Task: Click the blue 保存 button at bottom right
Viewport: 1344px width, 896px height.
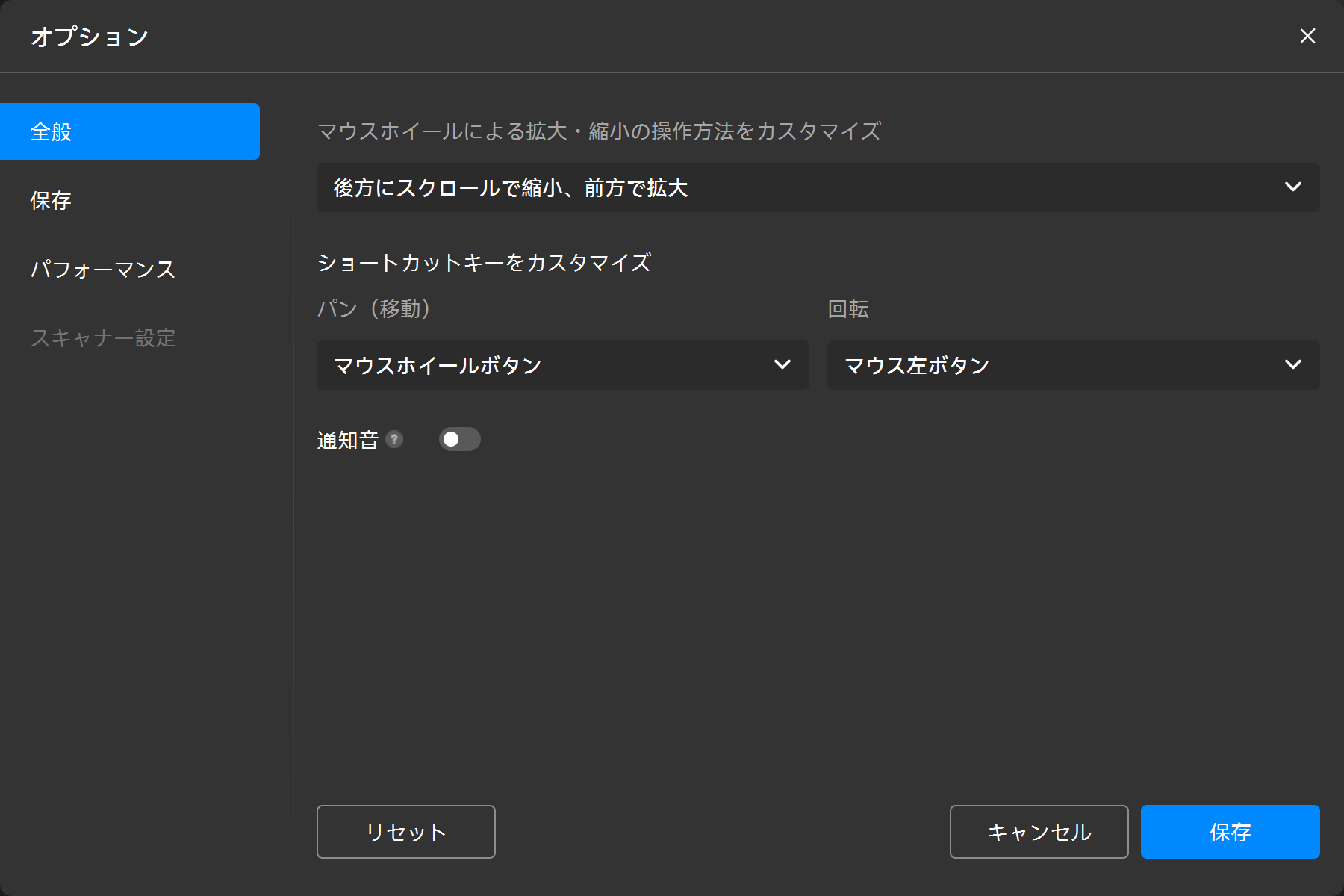Action: [1230, 832]
